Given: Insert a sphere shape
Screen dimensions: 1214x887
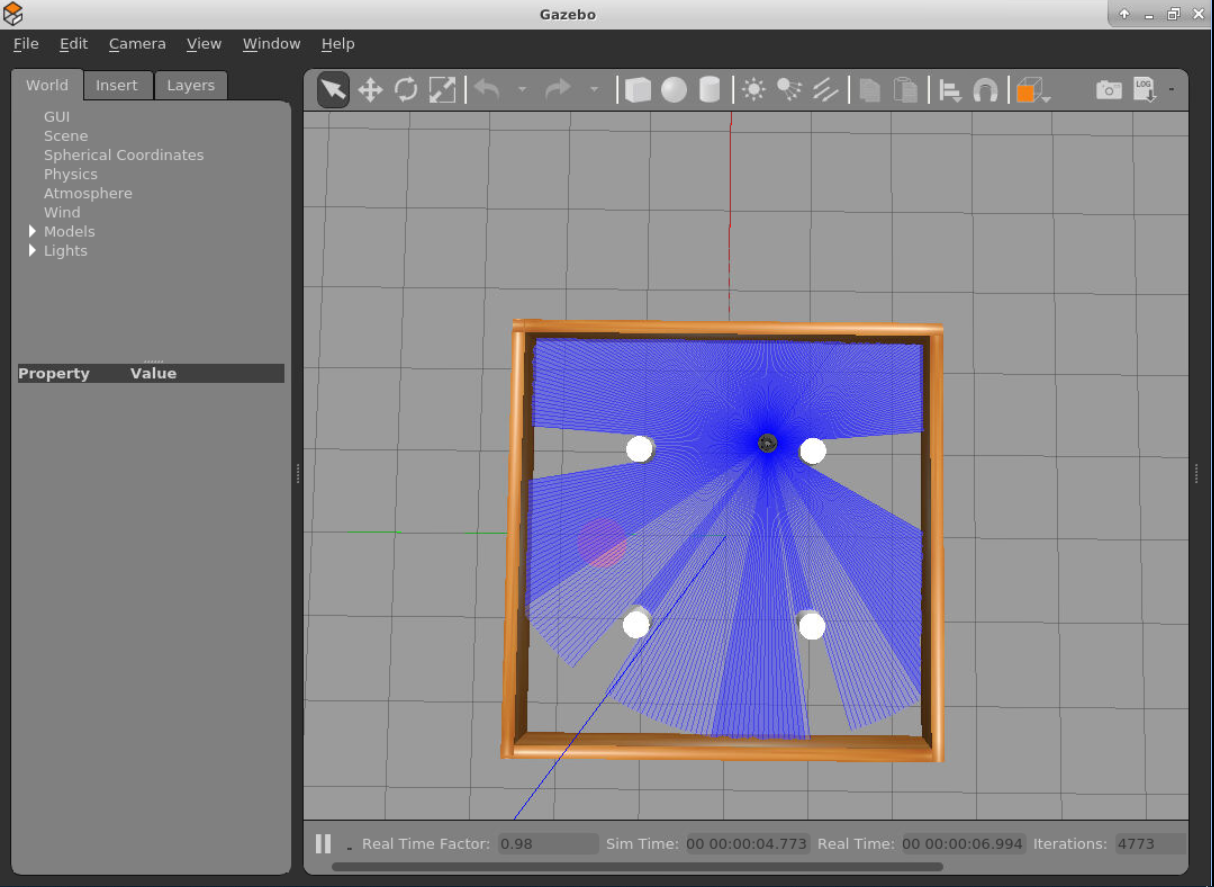Looking at the screenshot, I should tap(674, 91).
